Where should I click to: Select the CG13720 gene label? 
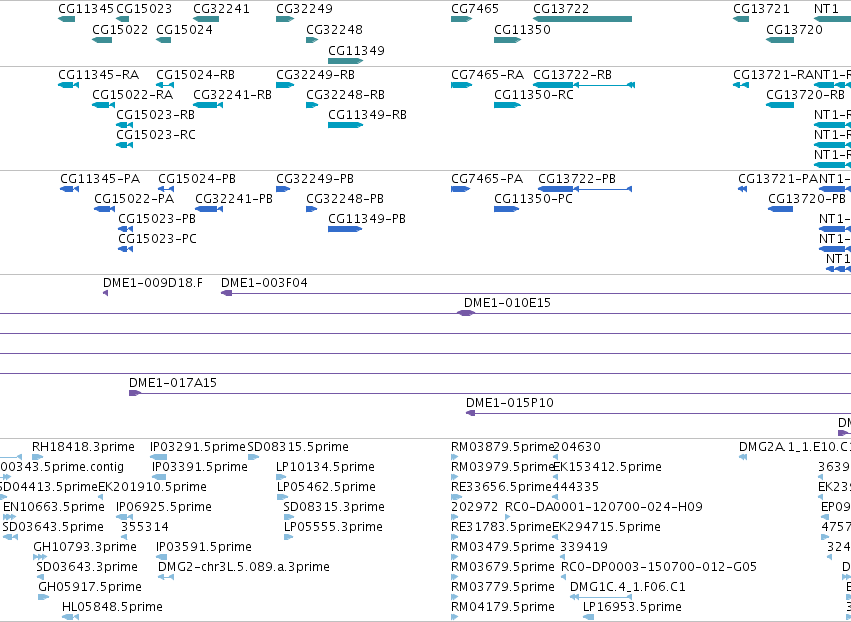click(794, 29)
